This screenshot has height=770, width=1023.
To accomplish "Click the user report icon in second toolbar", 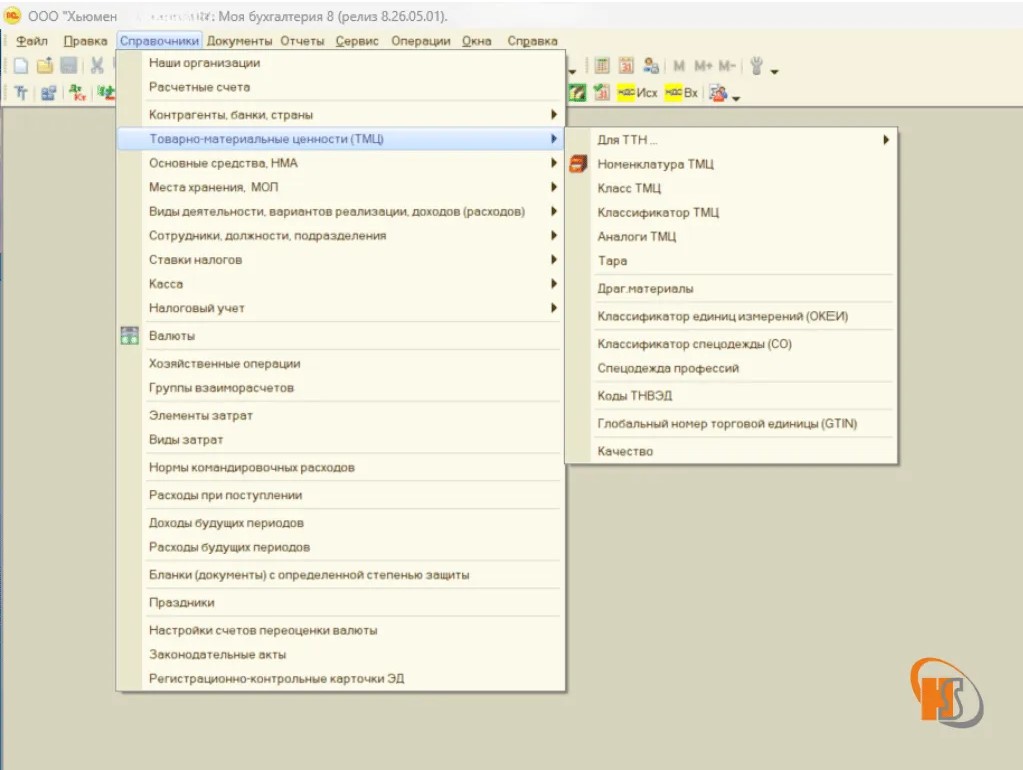I will point(718,93).
